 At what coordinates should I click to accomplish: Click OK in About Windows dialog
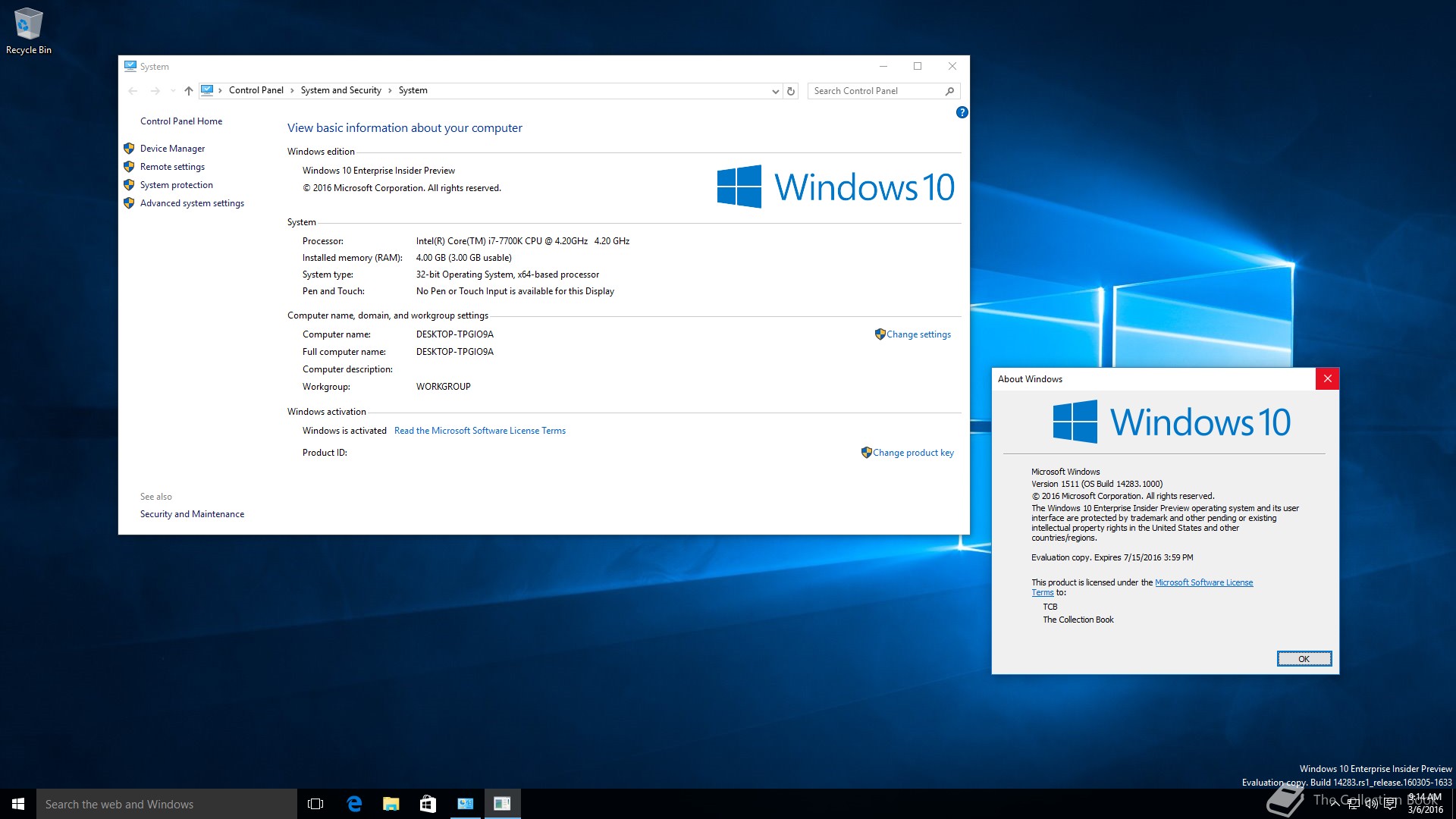[1304, 659]
